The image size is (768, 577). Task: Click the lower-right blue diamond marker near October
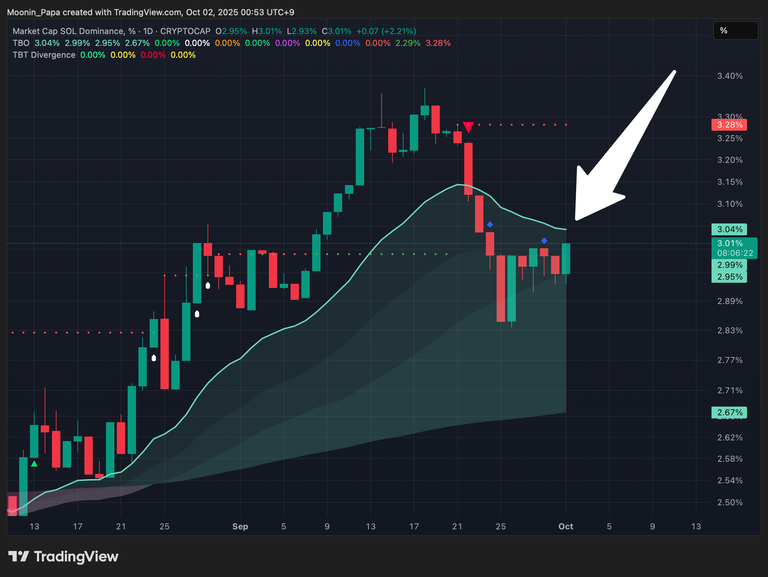[544, 241]
